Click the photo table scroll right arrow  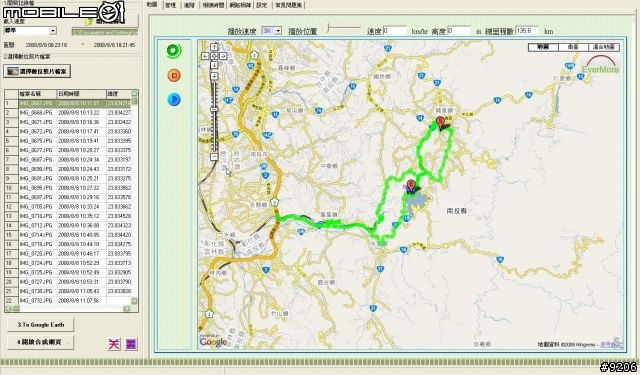[x=127, y=308]
